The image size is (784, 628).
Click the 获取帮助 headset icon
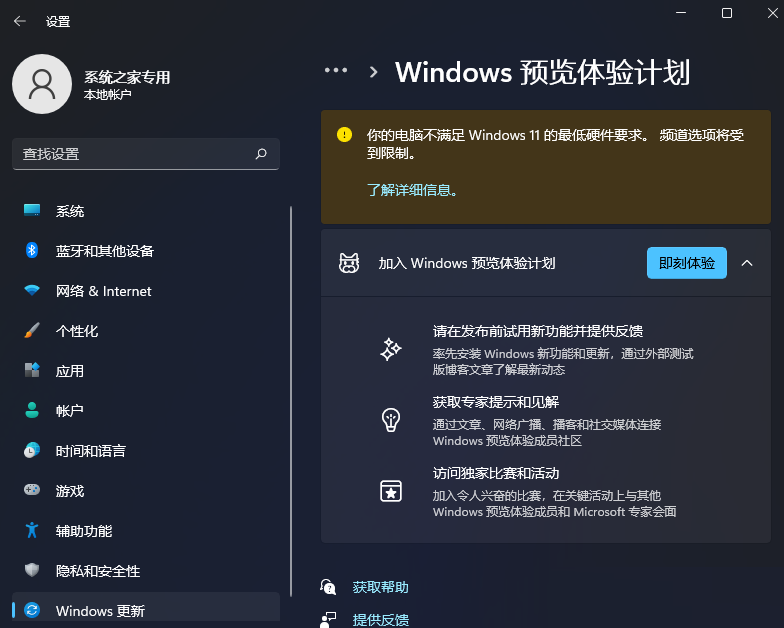[328, 586]
